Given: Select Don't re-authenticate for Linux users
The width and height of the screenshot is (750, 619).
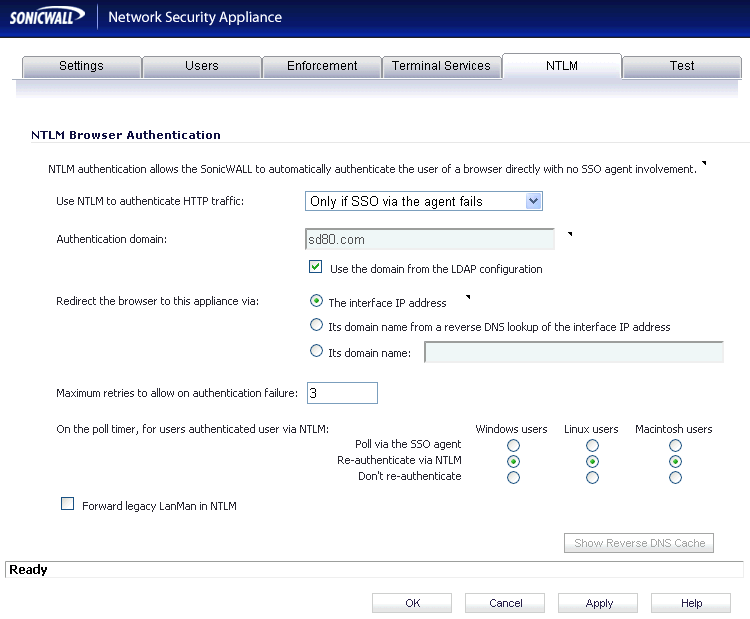Looking at the screenshot, I should click(x=592, y=478).
